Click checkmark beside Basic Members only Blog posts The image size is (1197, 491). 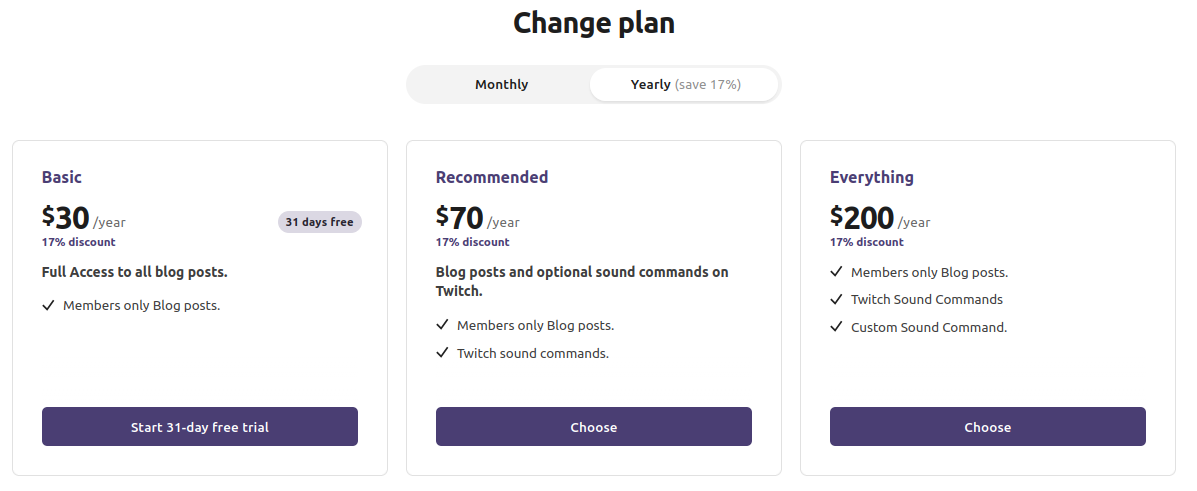tap(48, 306)
